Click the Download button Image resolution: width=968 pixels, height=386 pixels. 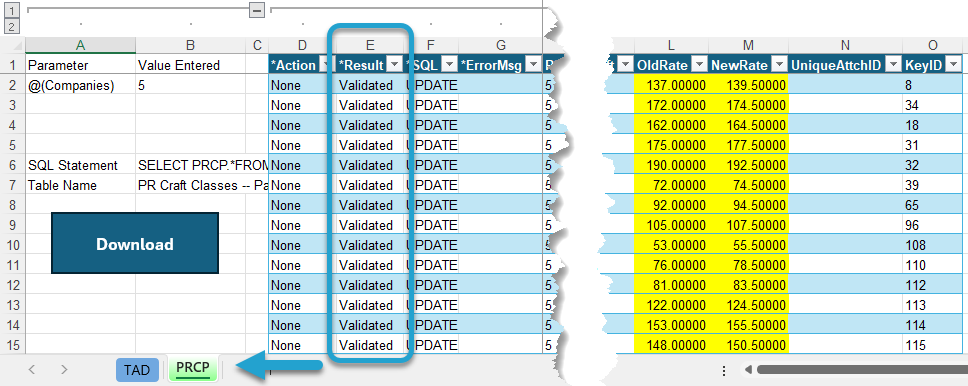[x=135, y=243]
